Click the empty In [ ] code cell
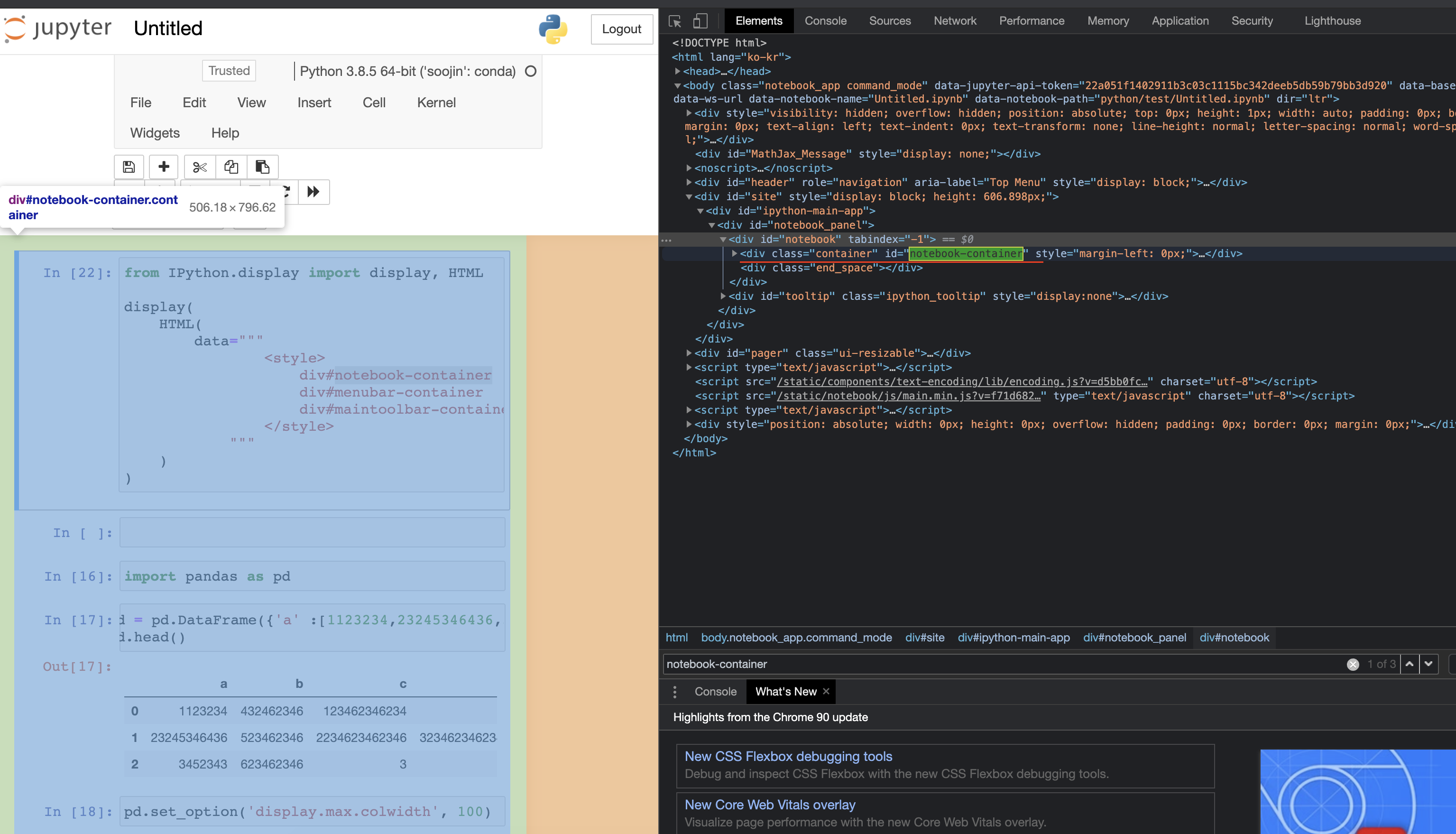 pos(312,533)
